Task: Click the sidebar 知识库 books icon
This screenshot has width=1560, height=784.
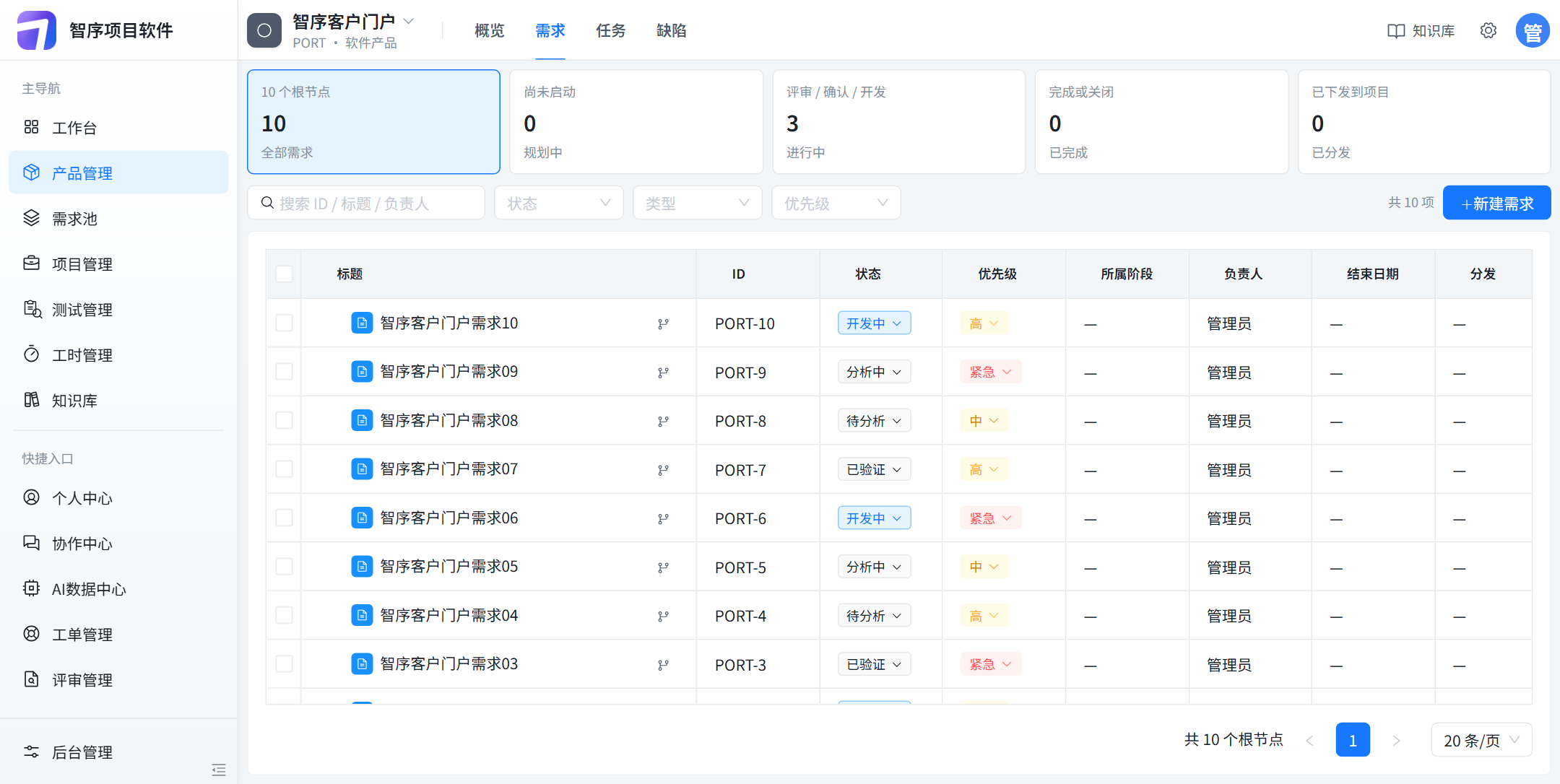Action: [x=31, y=400]
